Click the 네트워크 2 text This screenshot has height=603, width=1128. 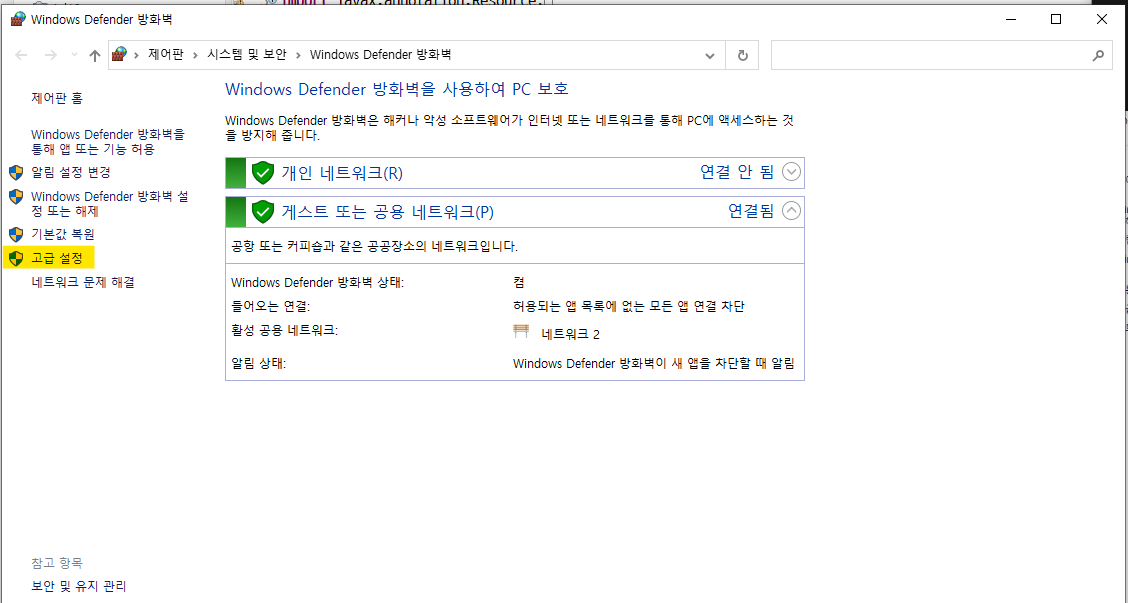(570, 335)
